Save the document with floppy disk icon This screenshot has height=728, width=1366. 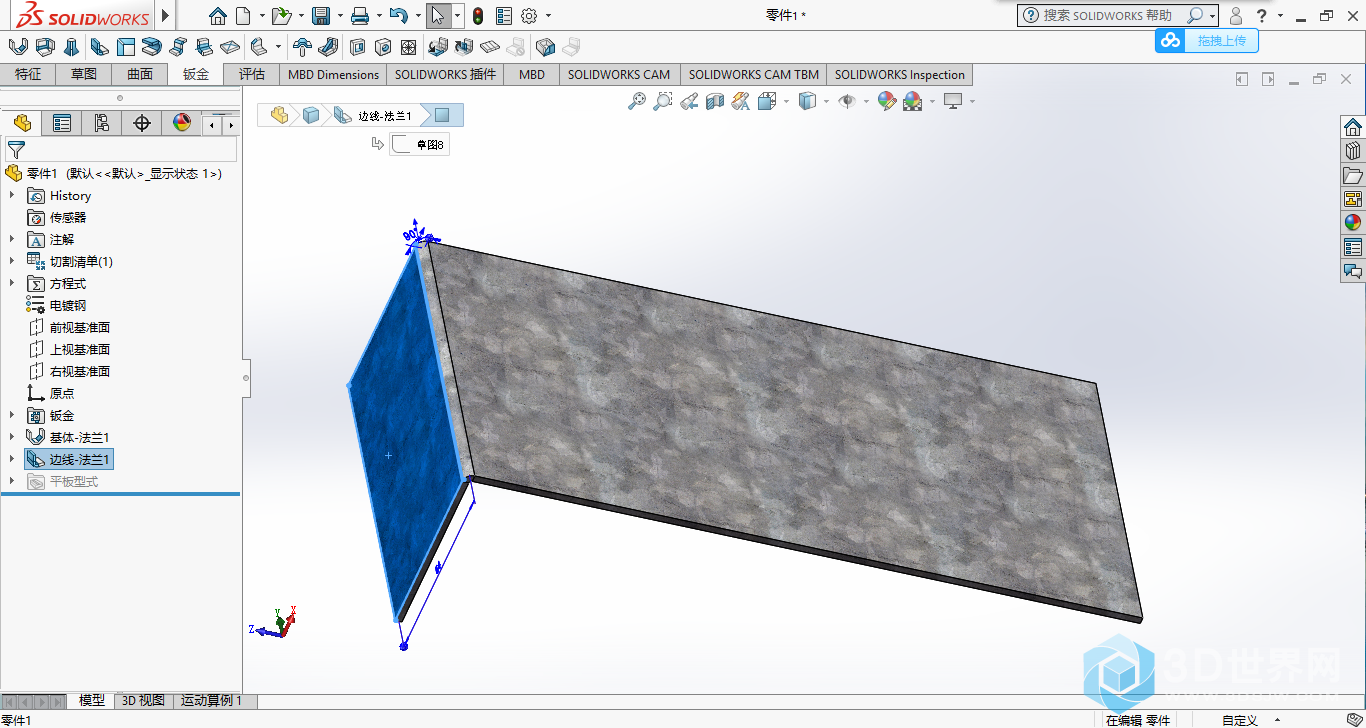tap(321, 15)
